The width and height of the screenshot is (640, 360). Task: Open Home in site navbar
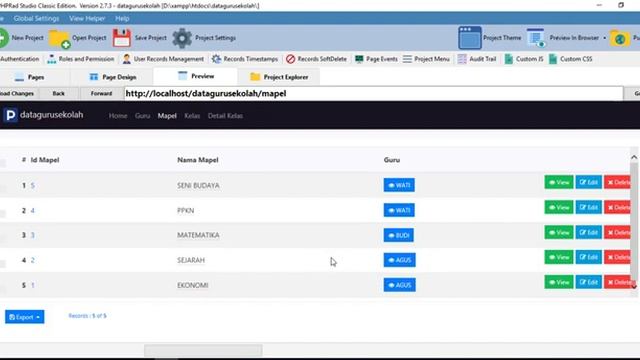pyautogui.click(x=118, y=116)
